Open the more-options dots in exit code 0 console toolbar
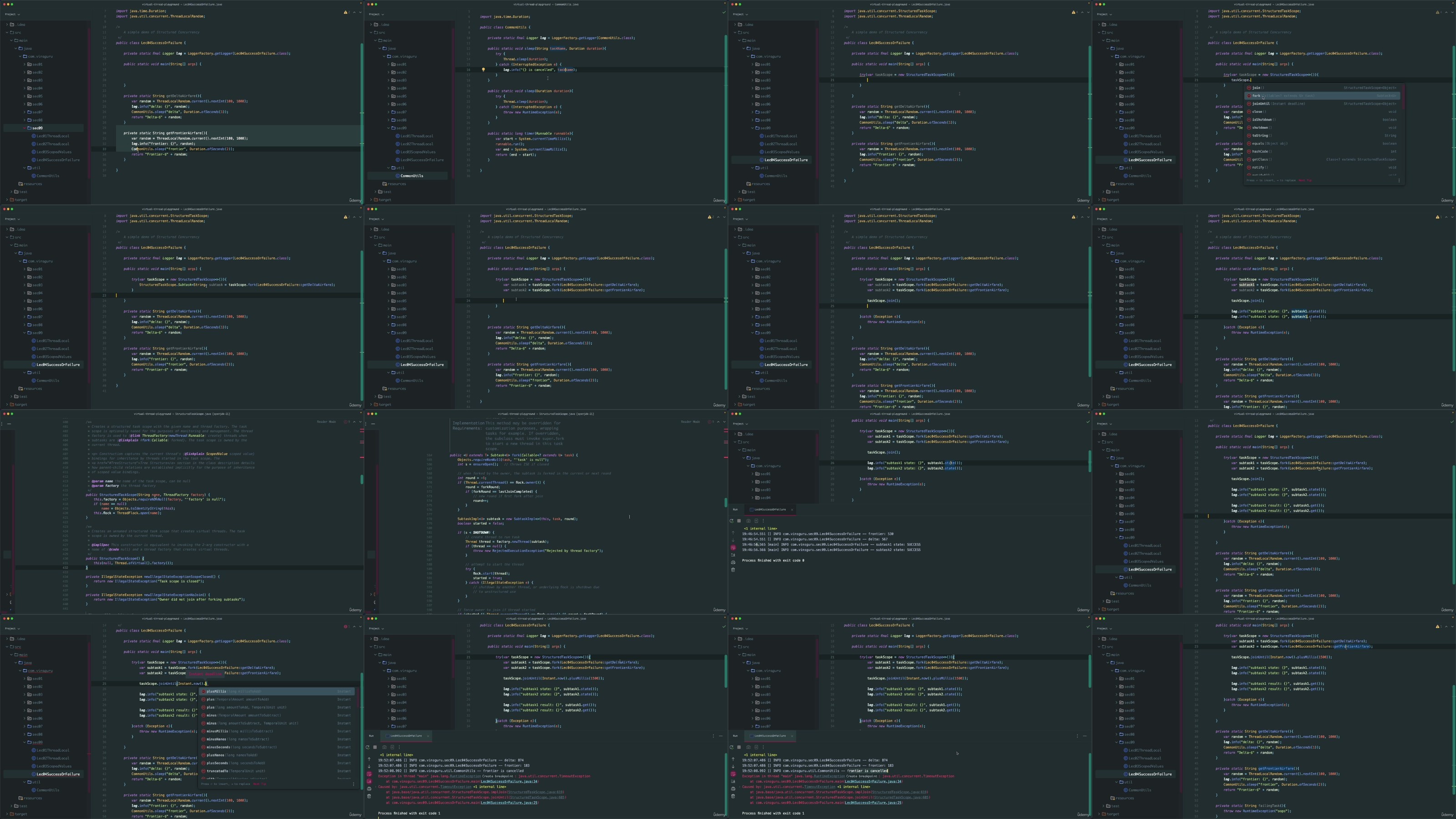 (x=763, y=521)
